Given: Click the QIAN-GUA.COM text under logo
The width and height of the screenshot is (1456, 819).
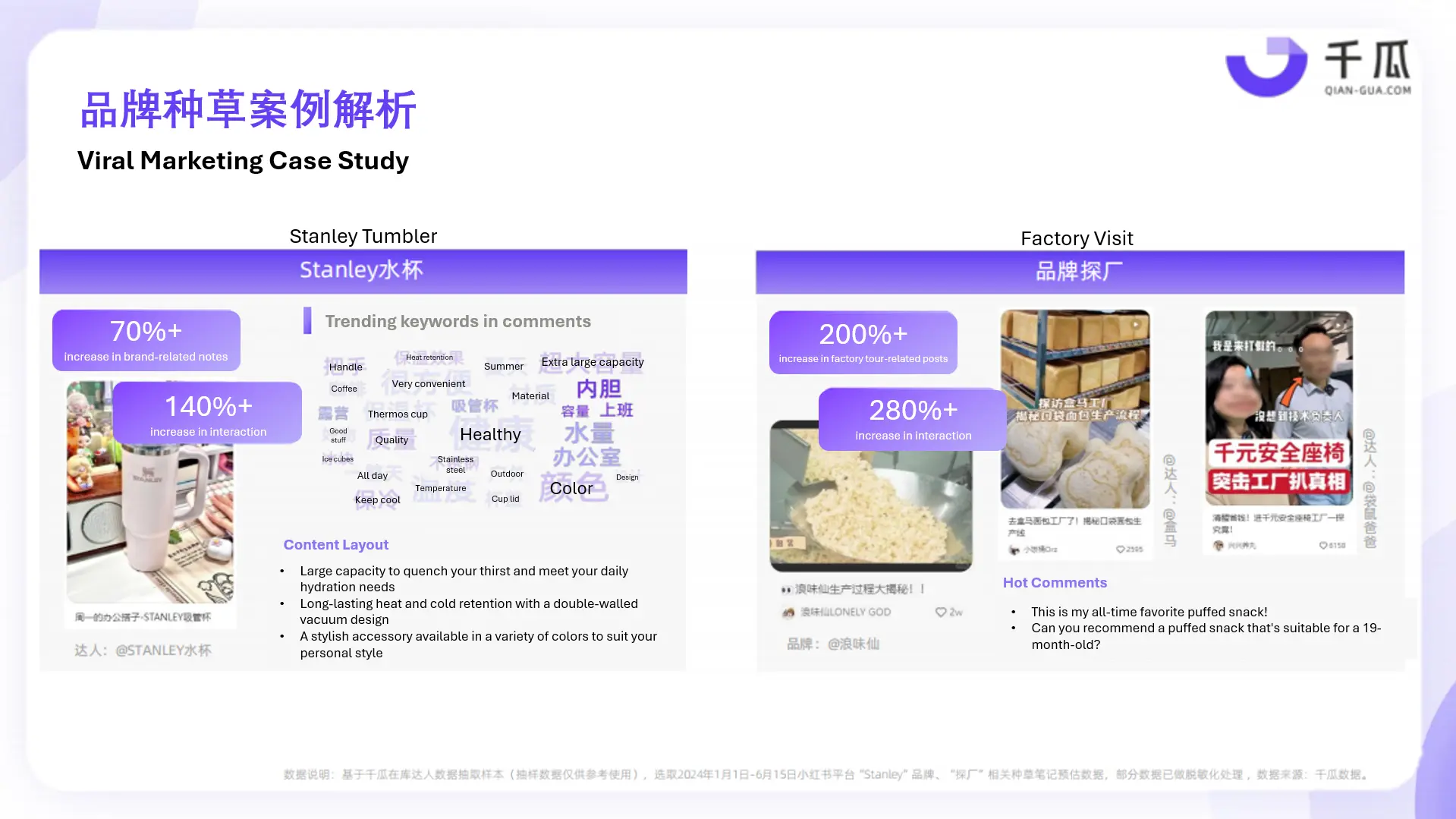Looking at the screenshot, I should pyautogui.click(x=1368, y=90).
